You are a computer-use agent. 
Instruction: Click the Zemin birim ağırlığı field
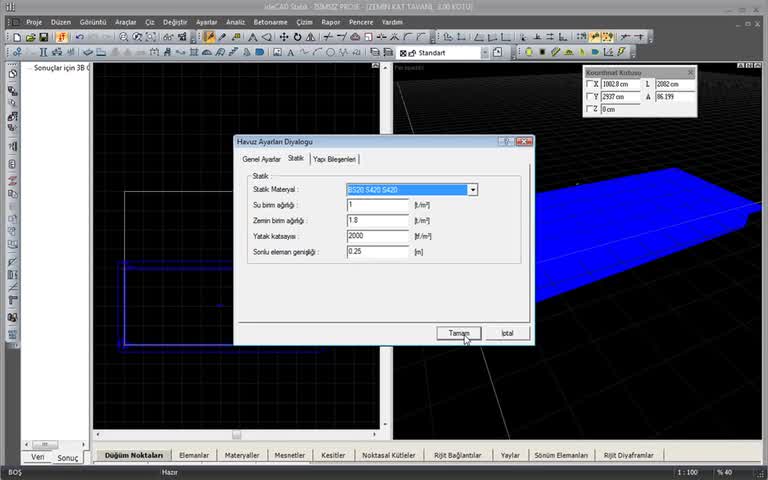[378, 220]
